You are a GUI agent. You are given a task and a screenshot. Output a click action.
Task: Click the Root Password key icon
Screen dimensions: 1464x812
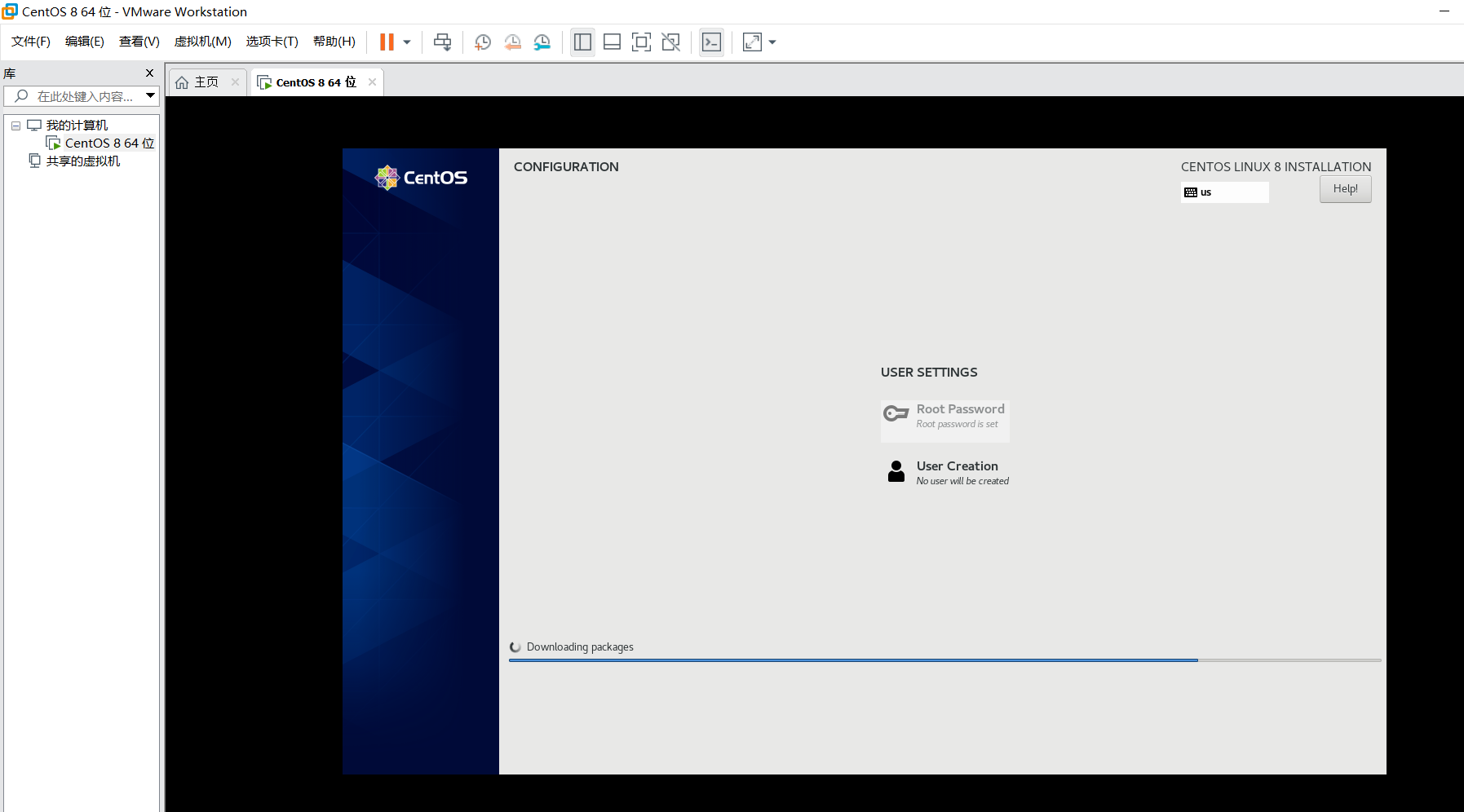pyautogui.click(x=896, y=413)
